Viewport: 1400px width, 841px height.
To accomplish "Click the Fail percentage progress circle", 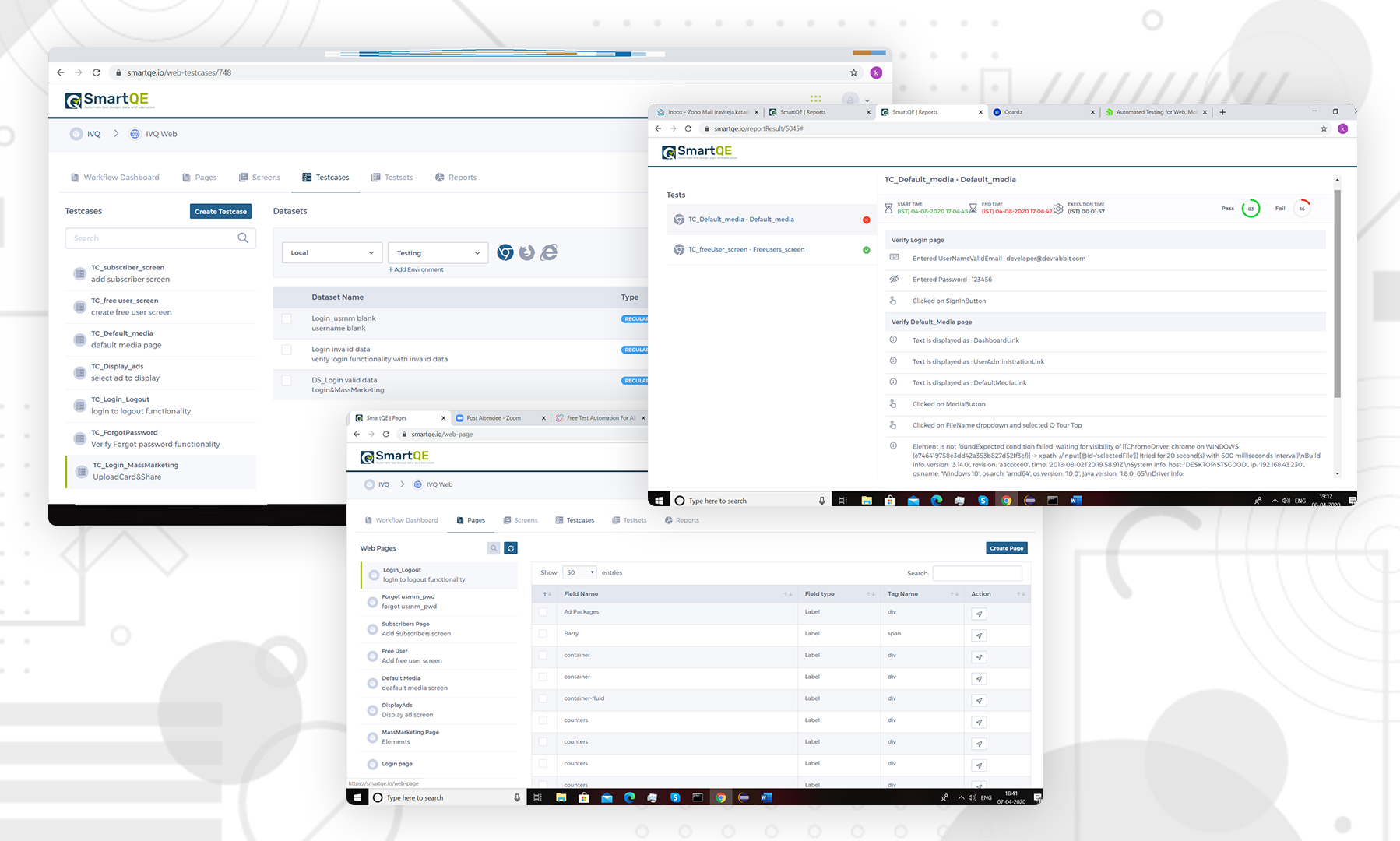I will coord(1302,209).
